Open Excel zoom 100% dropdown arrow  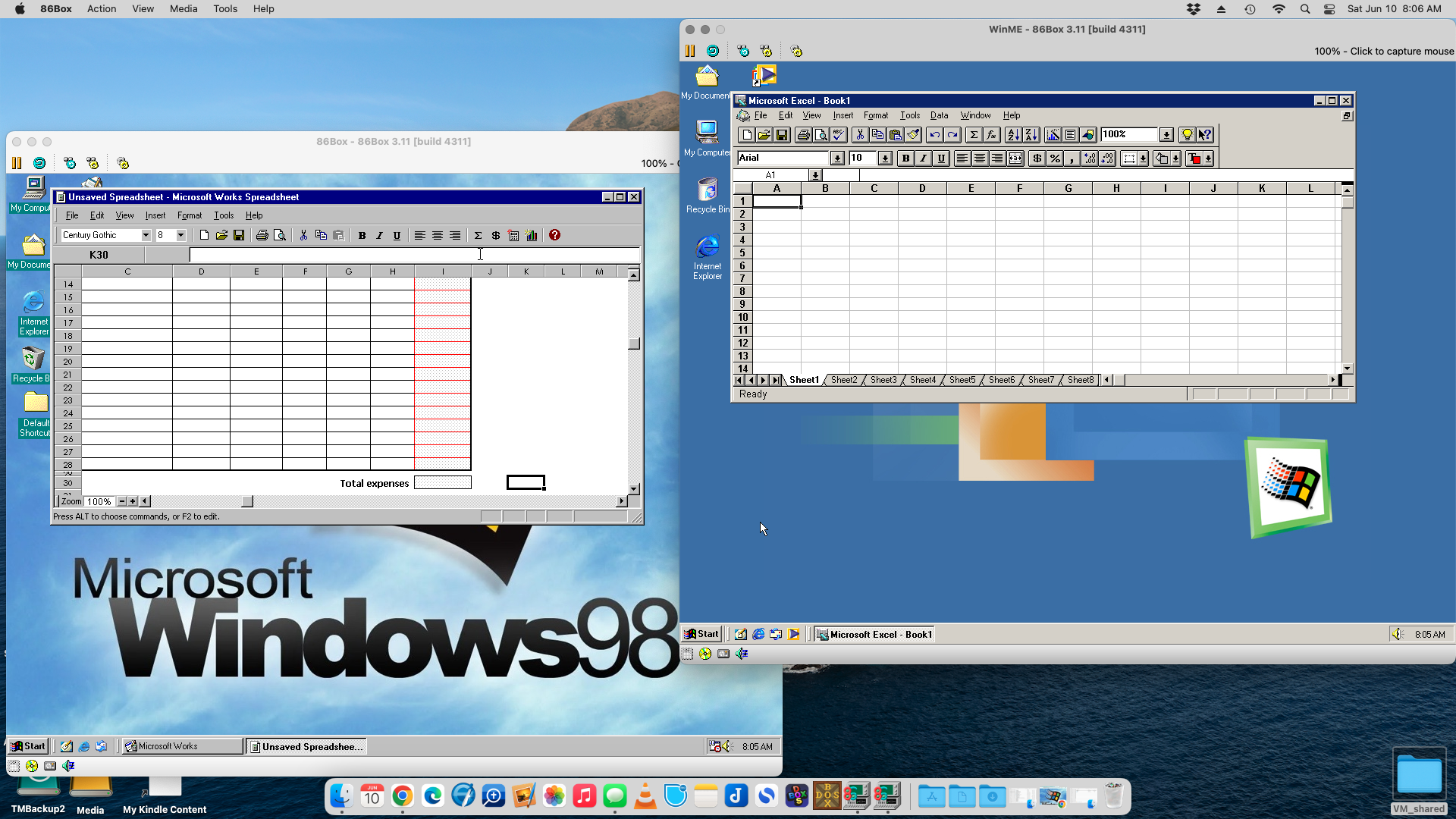point(1166,135)
